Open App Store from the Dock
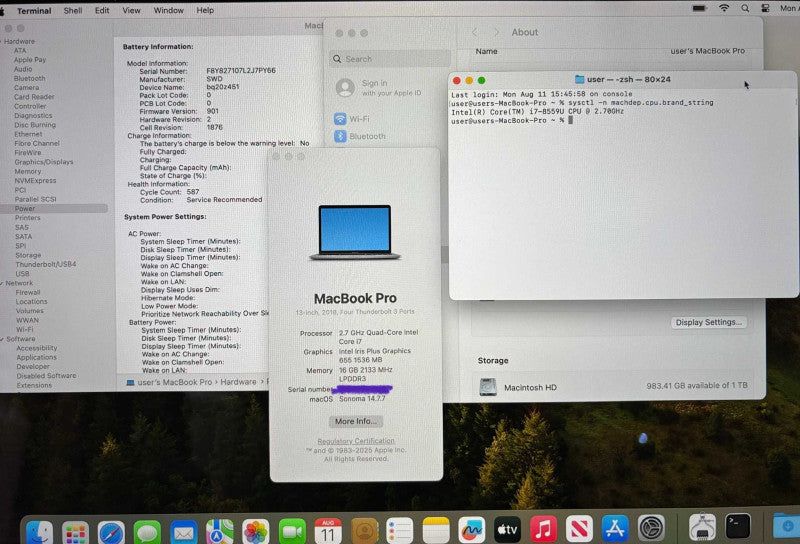The width and height of the screenshot is (800, 544). coord(615,528)
